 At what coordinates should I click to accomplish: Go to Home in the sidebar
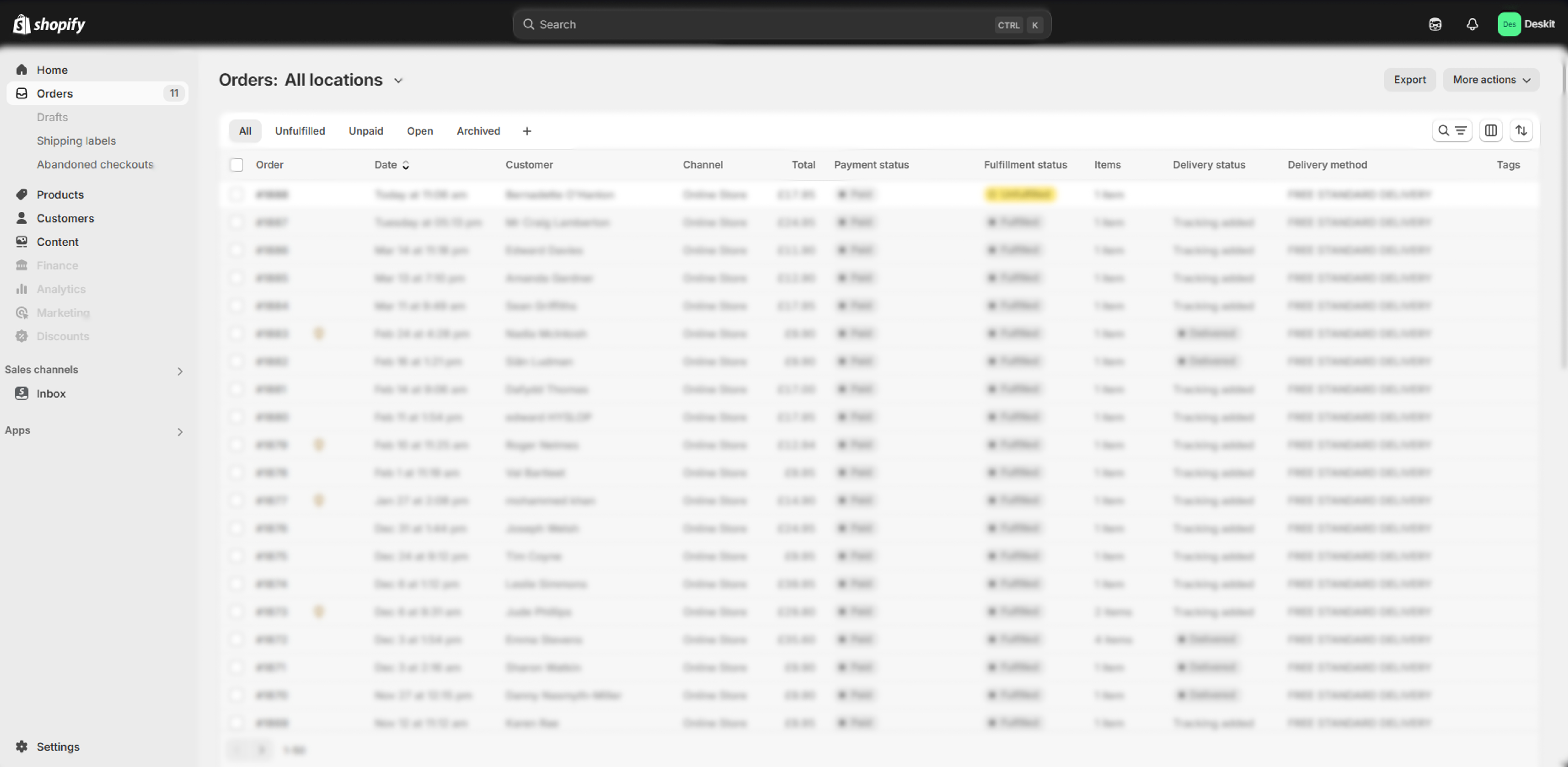pyautogui.click(x=52, y=70)
